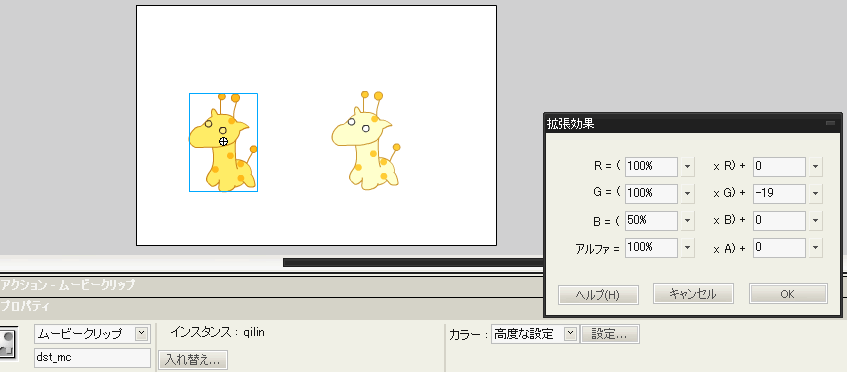Select the pale giraffe on the right
Screen dimensions: 847x372
(x=366, y=141)
